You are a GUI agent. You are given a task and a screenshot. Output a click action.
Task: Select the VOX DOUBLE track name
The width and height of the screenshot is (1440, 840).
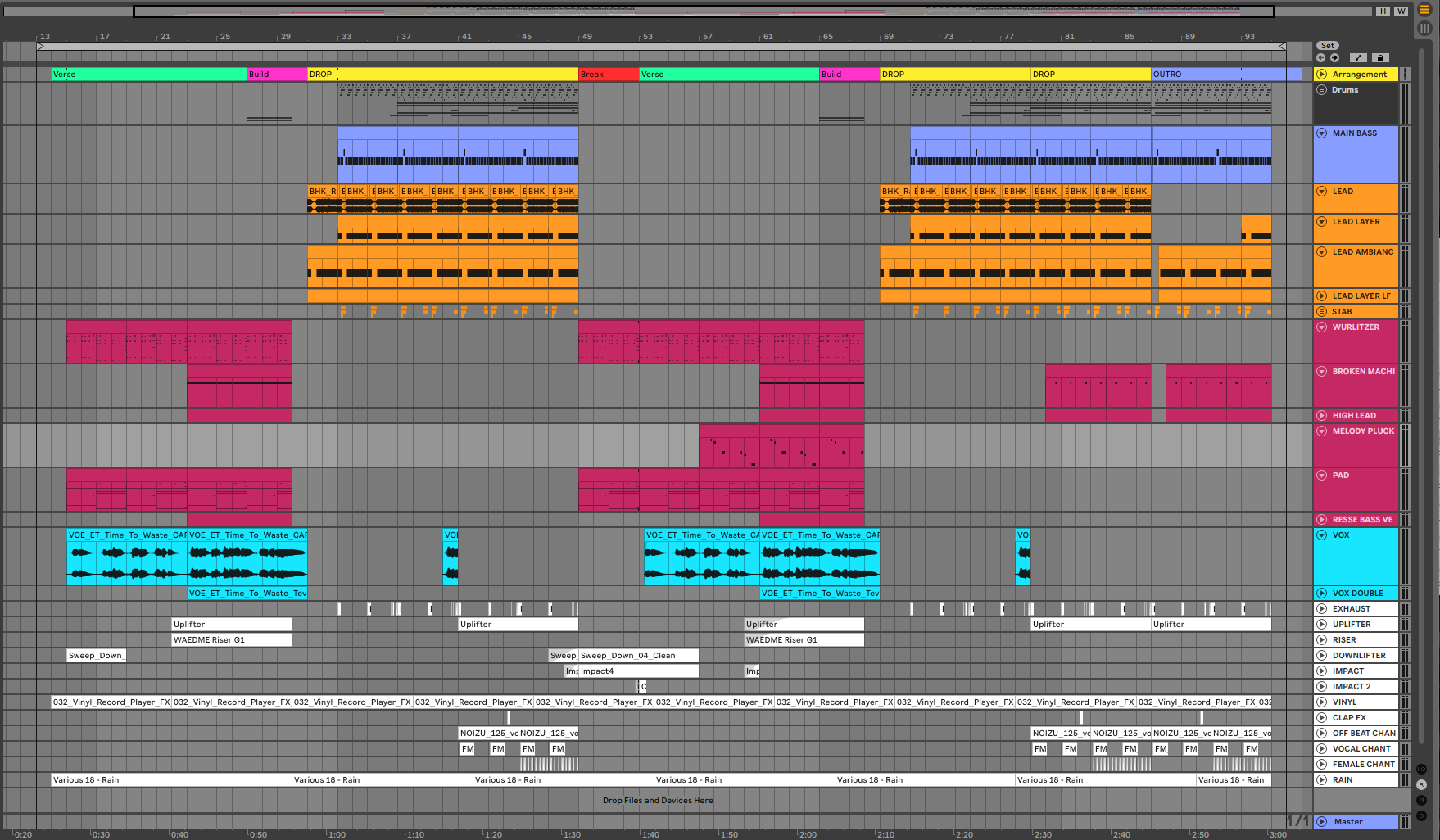[1357, 594]
